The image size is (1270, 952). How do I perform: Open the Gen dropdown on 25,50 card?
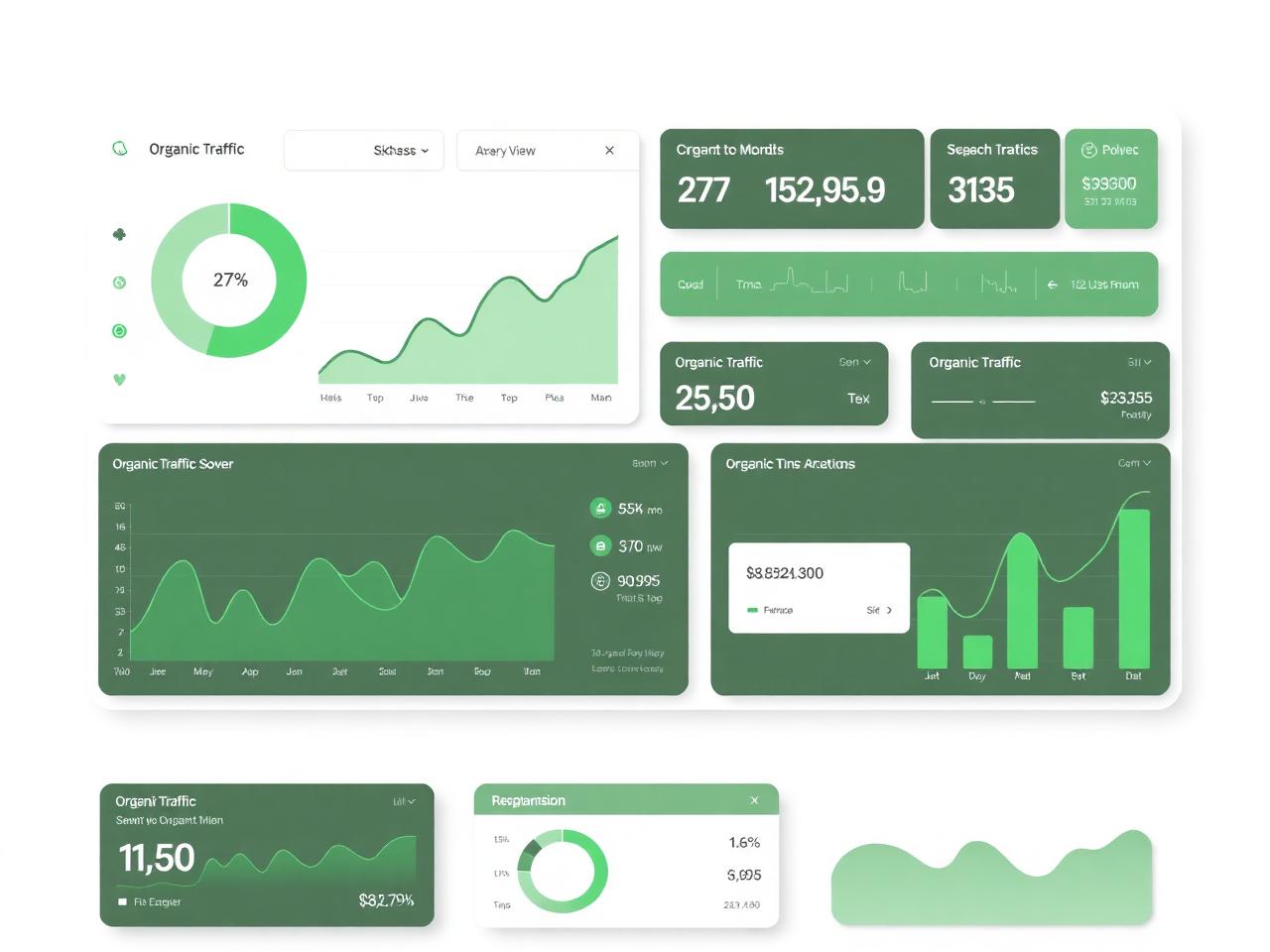click(854, 362)
